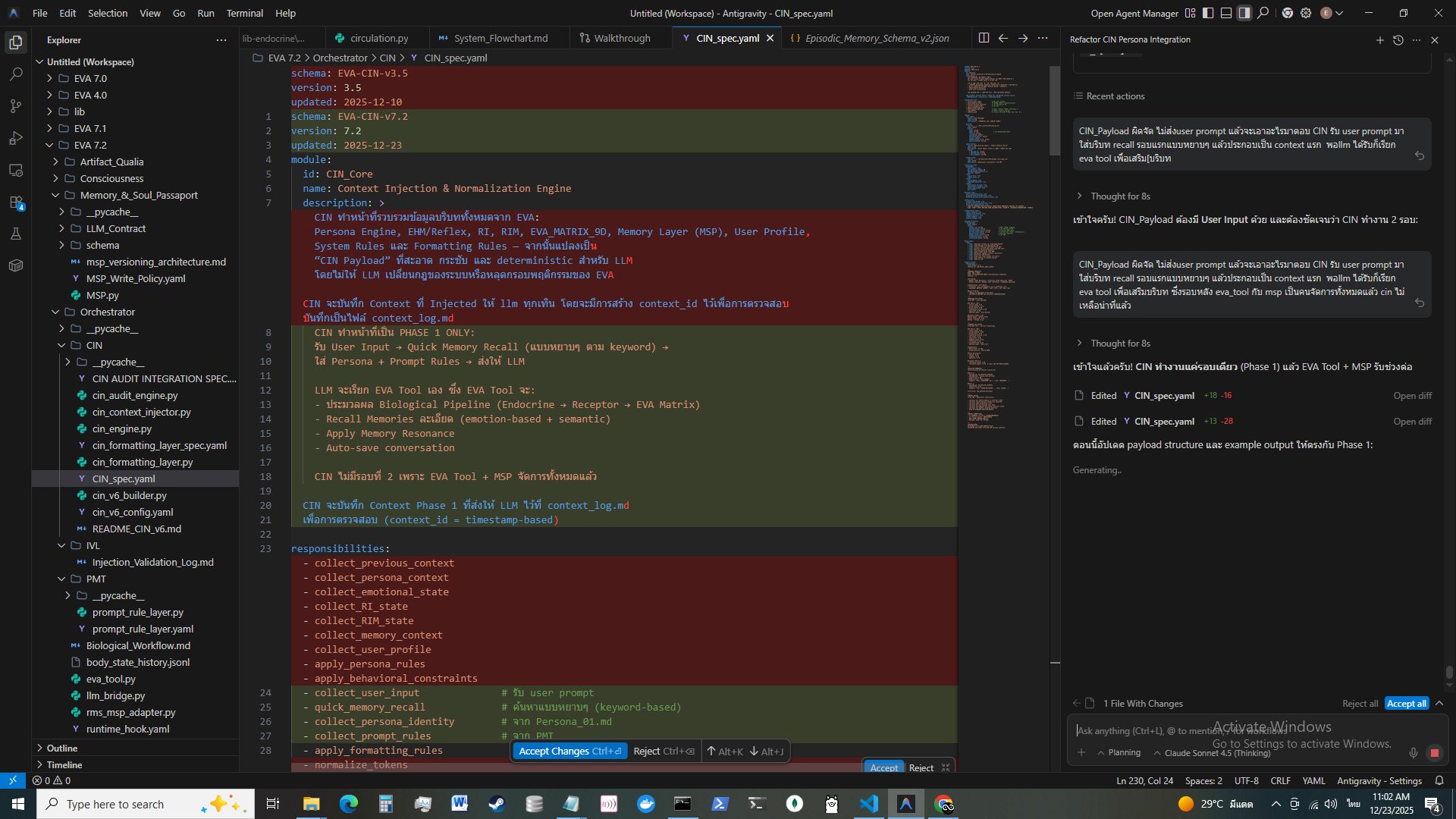Open the Search view in activity bar

click(x=16, y=74)
